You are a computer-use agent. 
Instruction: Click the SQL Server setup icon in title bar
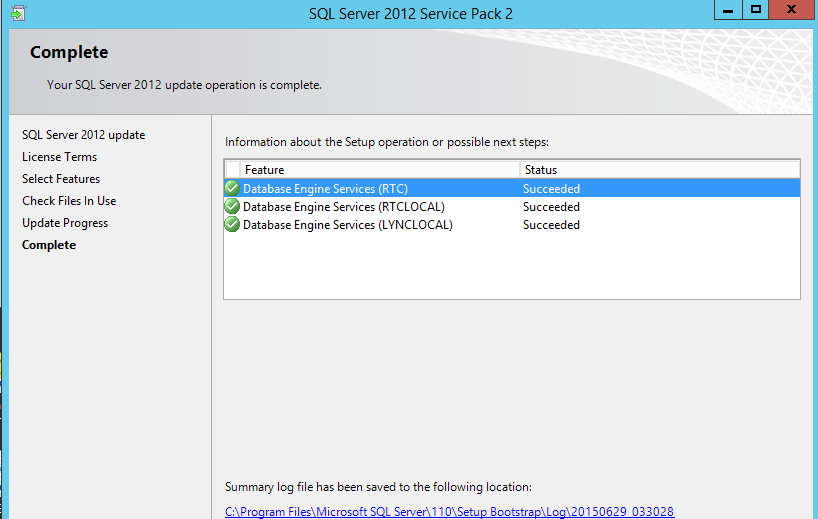18,12
